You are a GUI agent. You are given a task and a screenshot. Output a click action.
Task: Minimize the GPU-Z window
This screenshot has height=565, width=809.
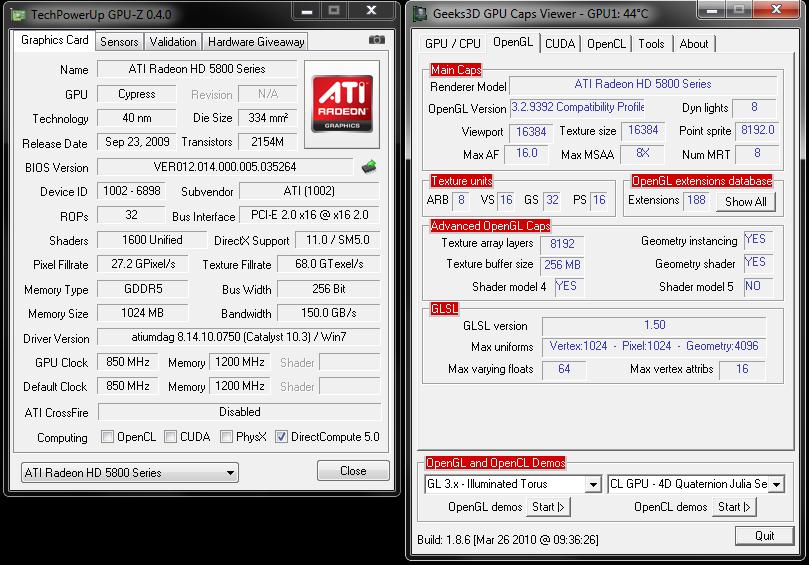point(307,10)
